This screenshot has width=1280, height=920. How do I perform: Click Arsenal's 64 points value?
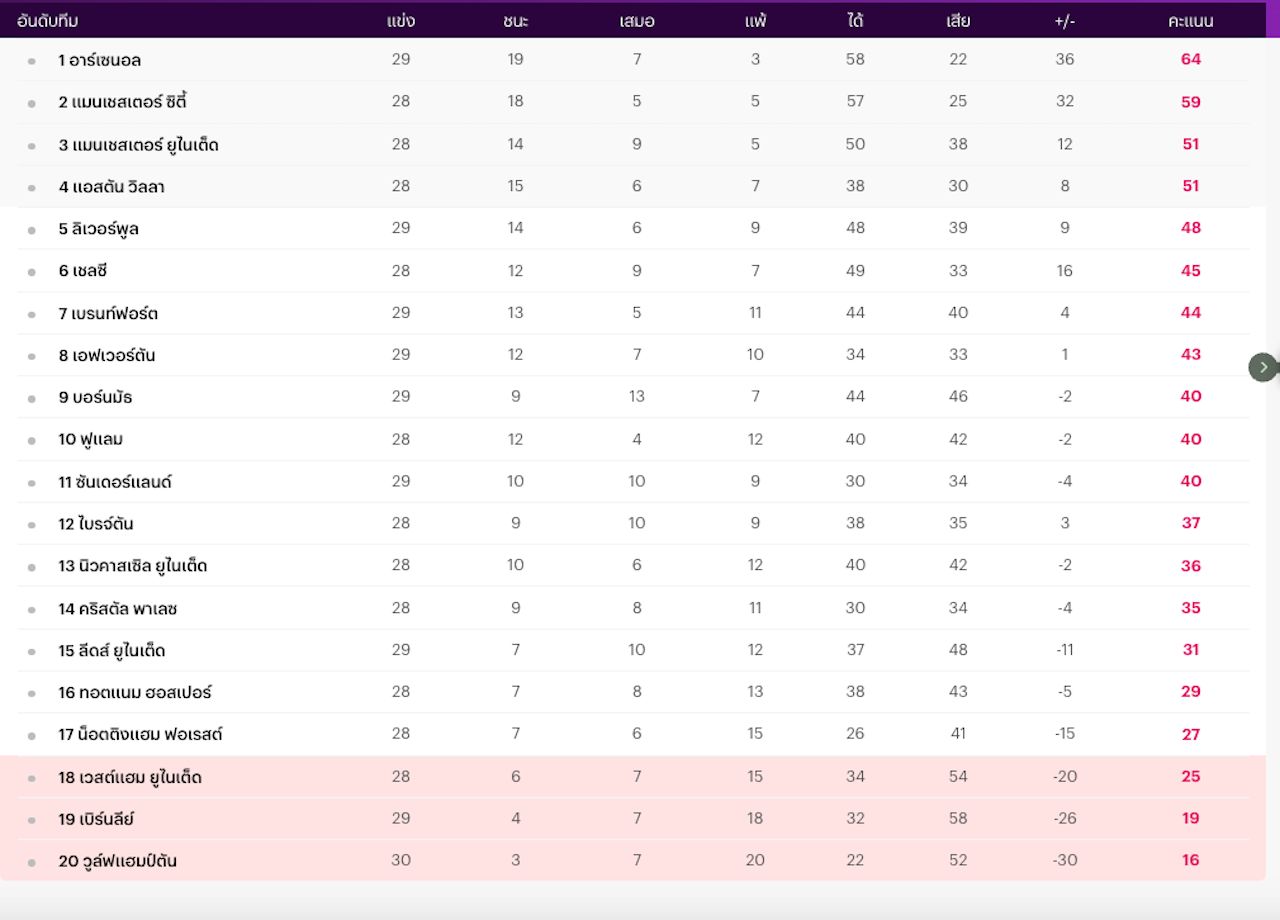pos(1190,60)
